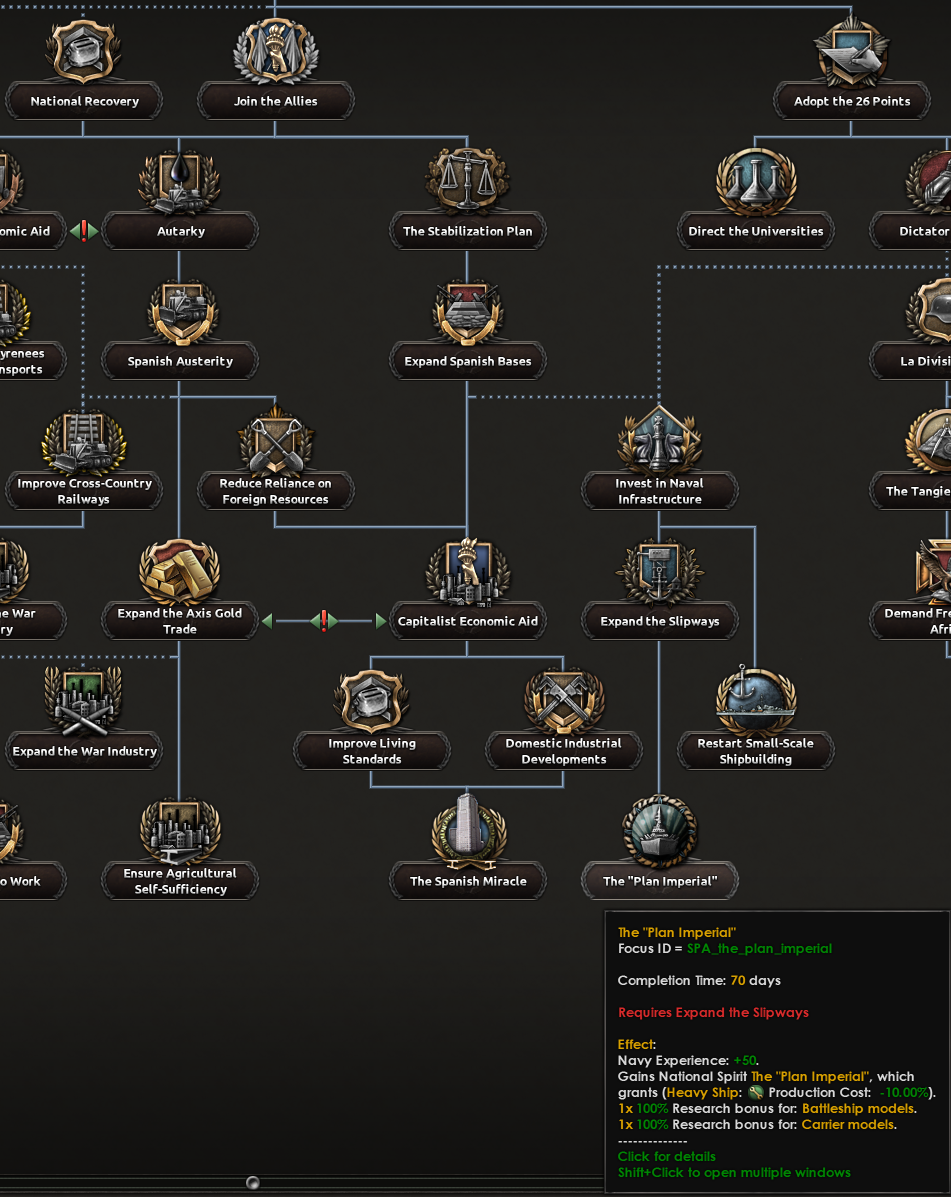Select the Adopt the 26 Points label
This screenshot has width=951, height=1197.
coord(852,101)
